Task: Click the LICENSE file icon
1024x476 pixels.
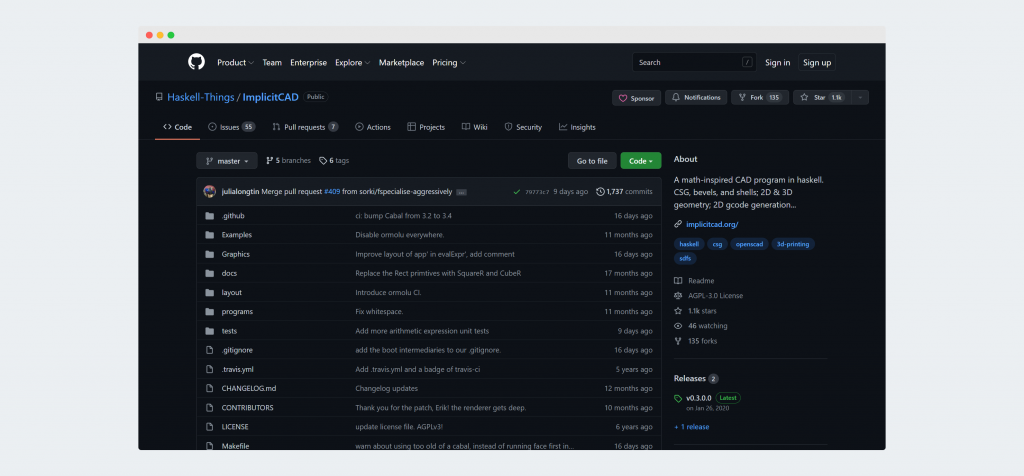Action: [x=210, y=426]
